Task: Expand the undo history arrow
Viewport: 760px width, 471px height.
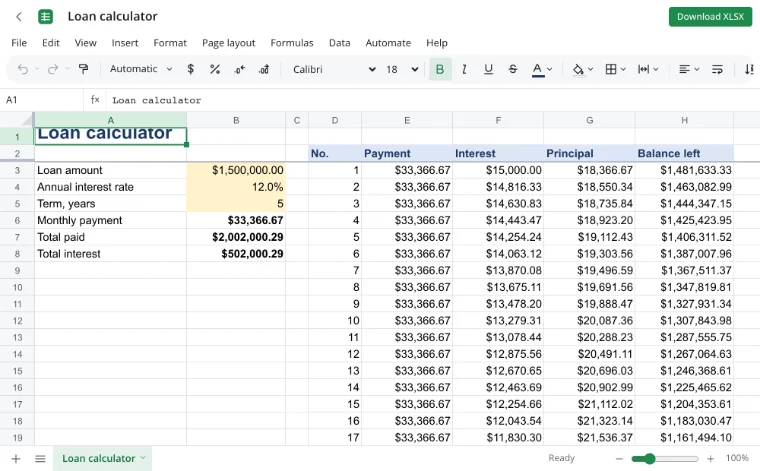Action: pyautogui.click(x=37, y=69)
